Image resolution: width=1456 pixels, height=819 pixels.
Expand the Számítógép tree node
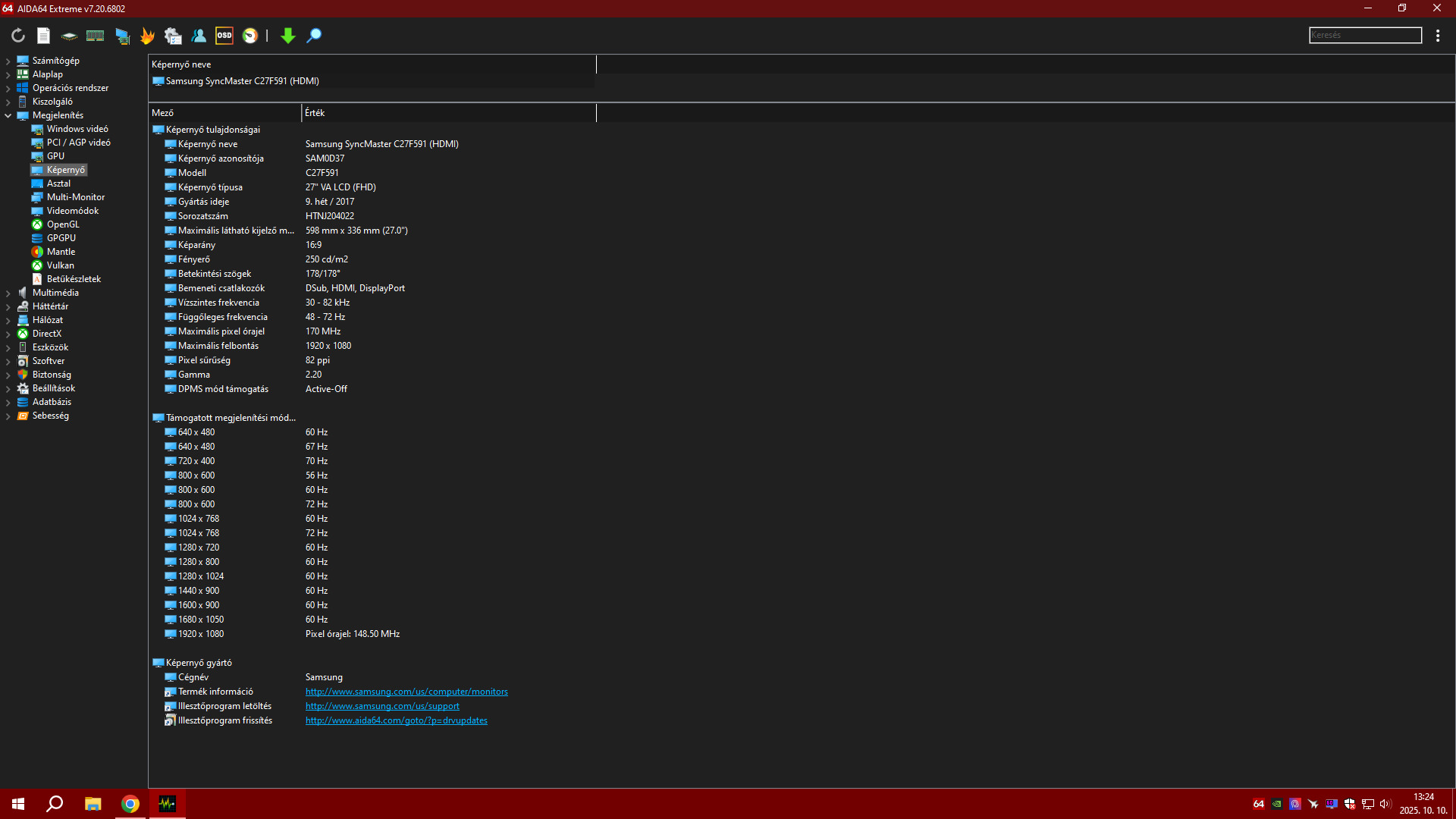point(8,61)
